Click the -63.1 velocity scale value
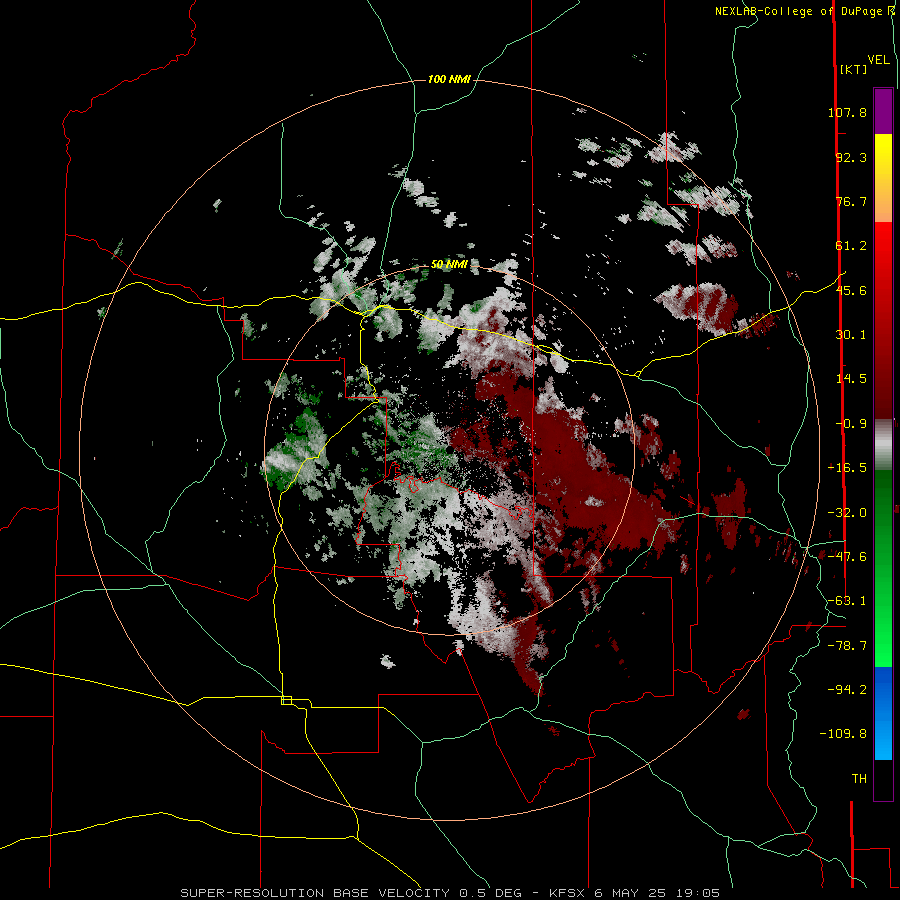Viewport: 900px width, 900px height. tap(847, 601)
